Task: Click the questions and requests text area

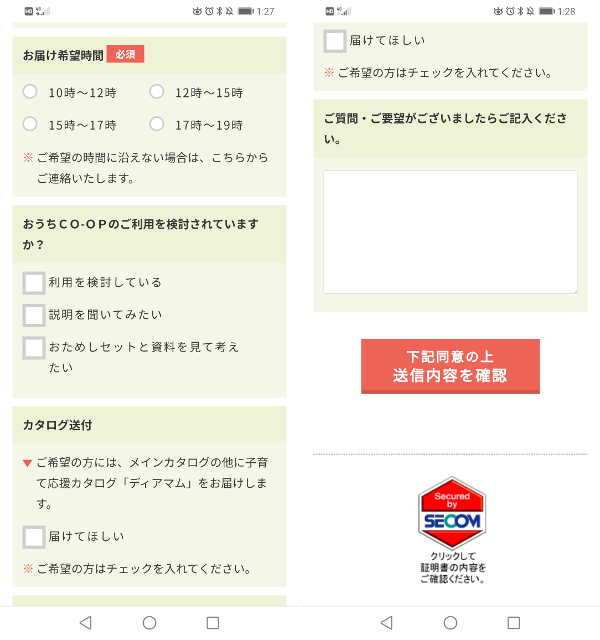Action: tap(450, 232)
